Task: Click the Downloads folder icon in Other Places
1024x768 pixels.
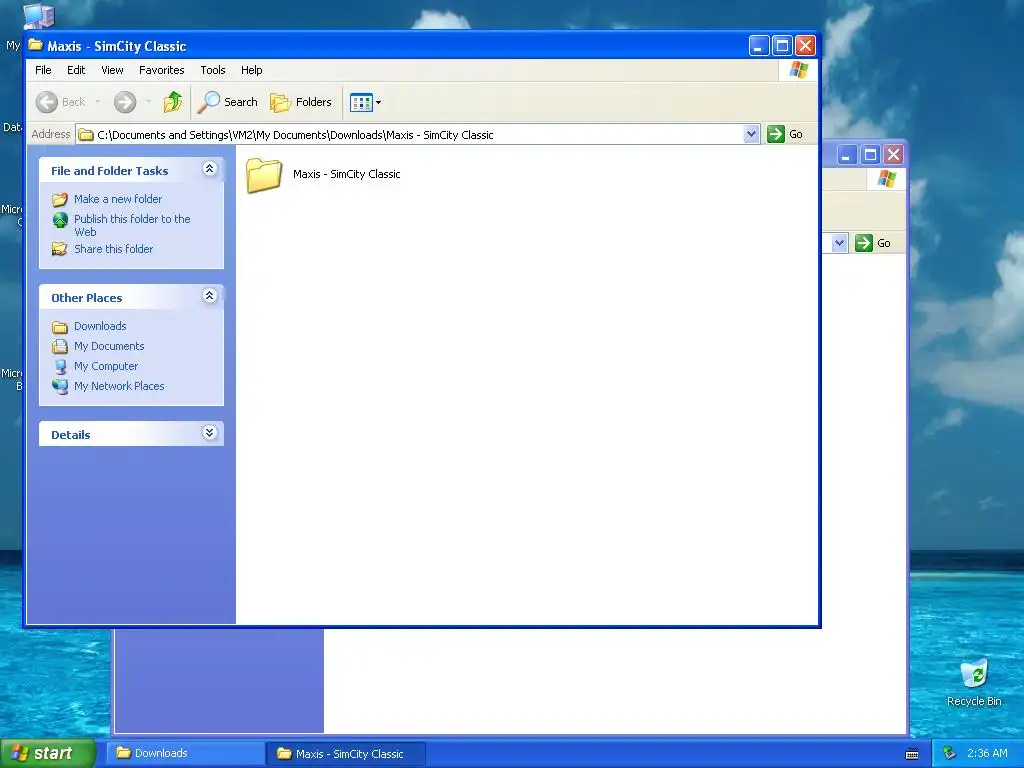Action: tap(60, 327)
